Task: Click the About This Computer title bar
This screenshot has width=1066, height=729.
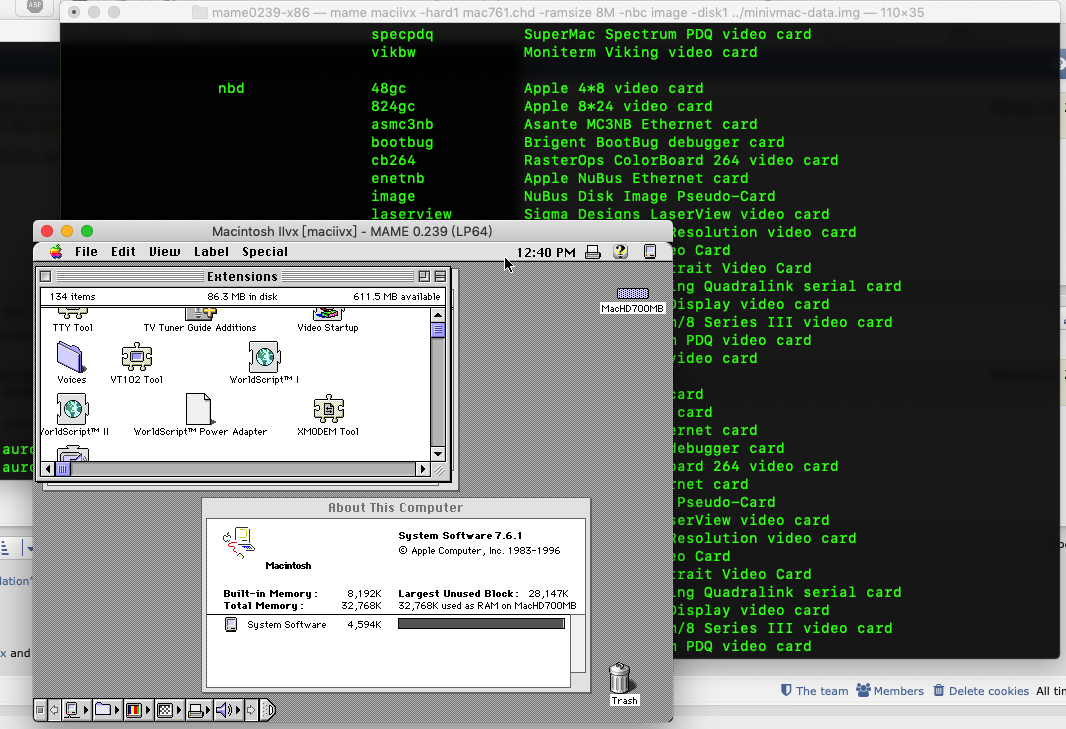Action: coord(396,507)
